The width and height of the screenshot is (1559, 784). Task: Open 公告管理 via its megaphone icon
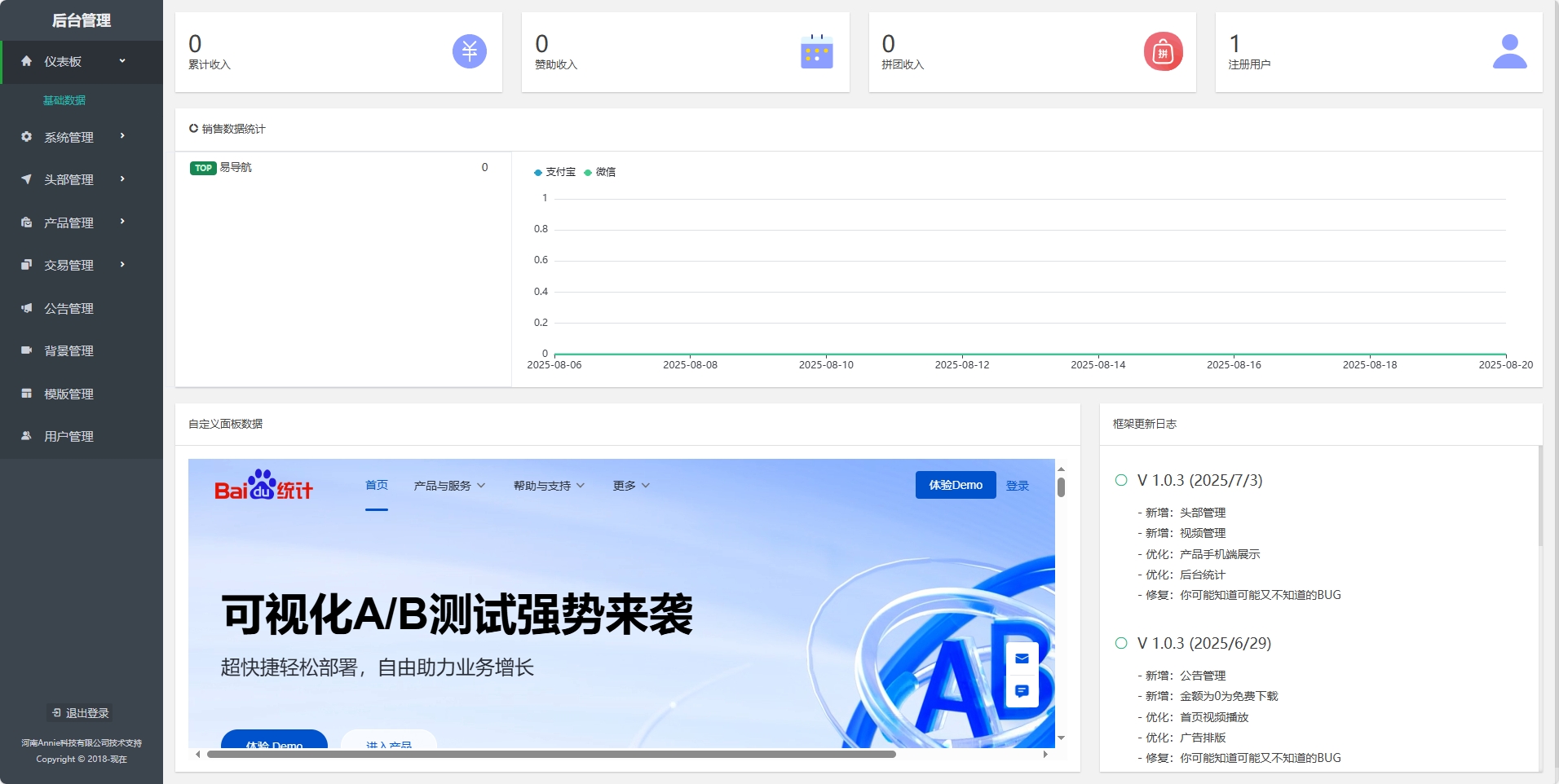(27, 308)
